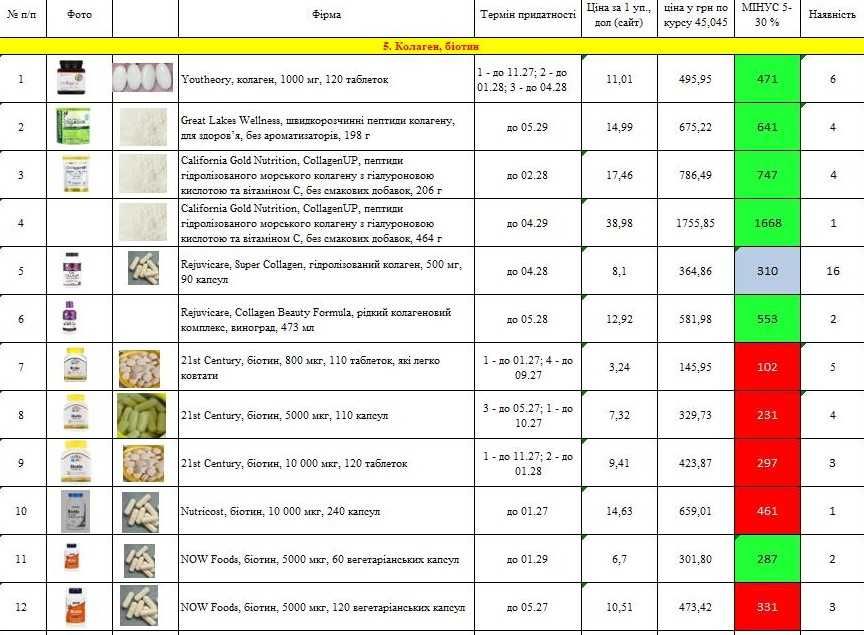Screen dimensions: 864x635
Task: Select the red discount cell 297
Action: click(x=767, y=463)
